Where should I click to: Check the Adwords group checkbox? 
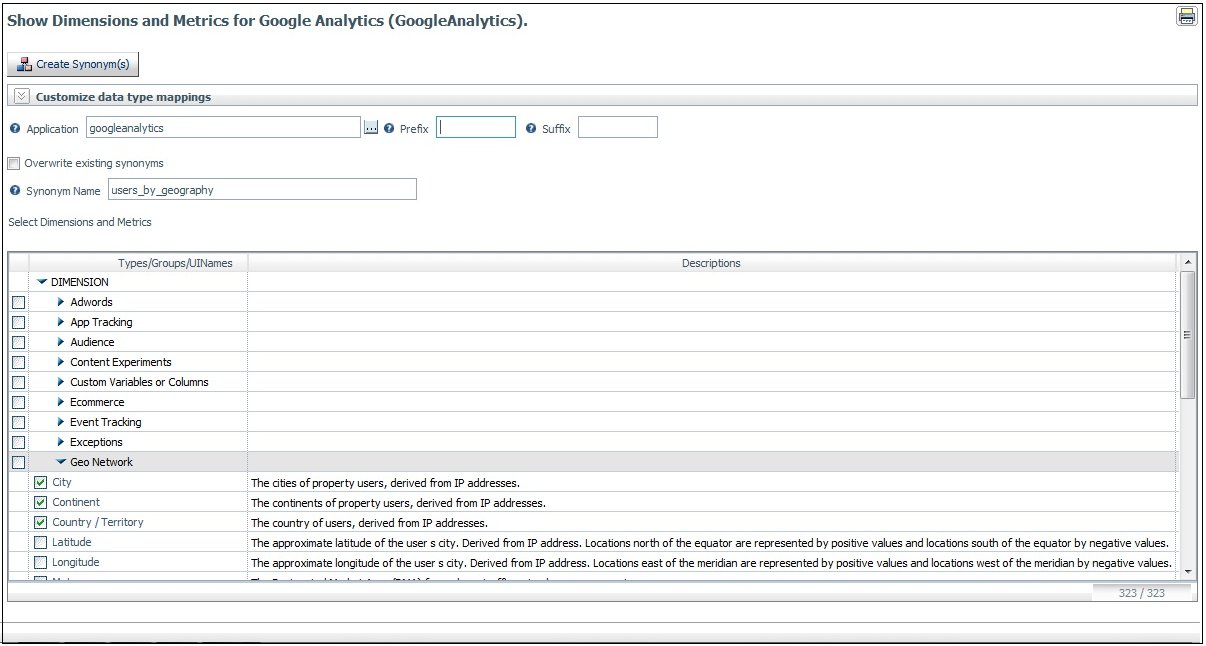[18, 302]
